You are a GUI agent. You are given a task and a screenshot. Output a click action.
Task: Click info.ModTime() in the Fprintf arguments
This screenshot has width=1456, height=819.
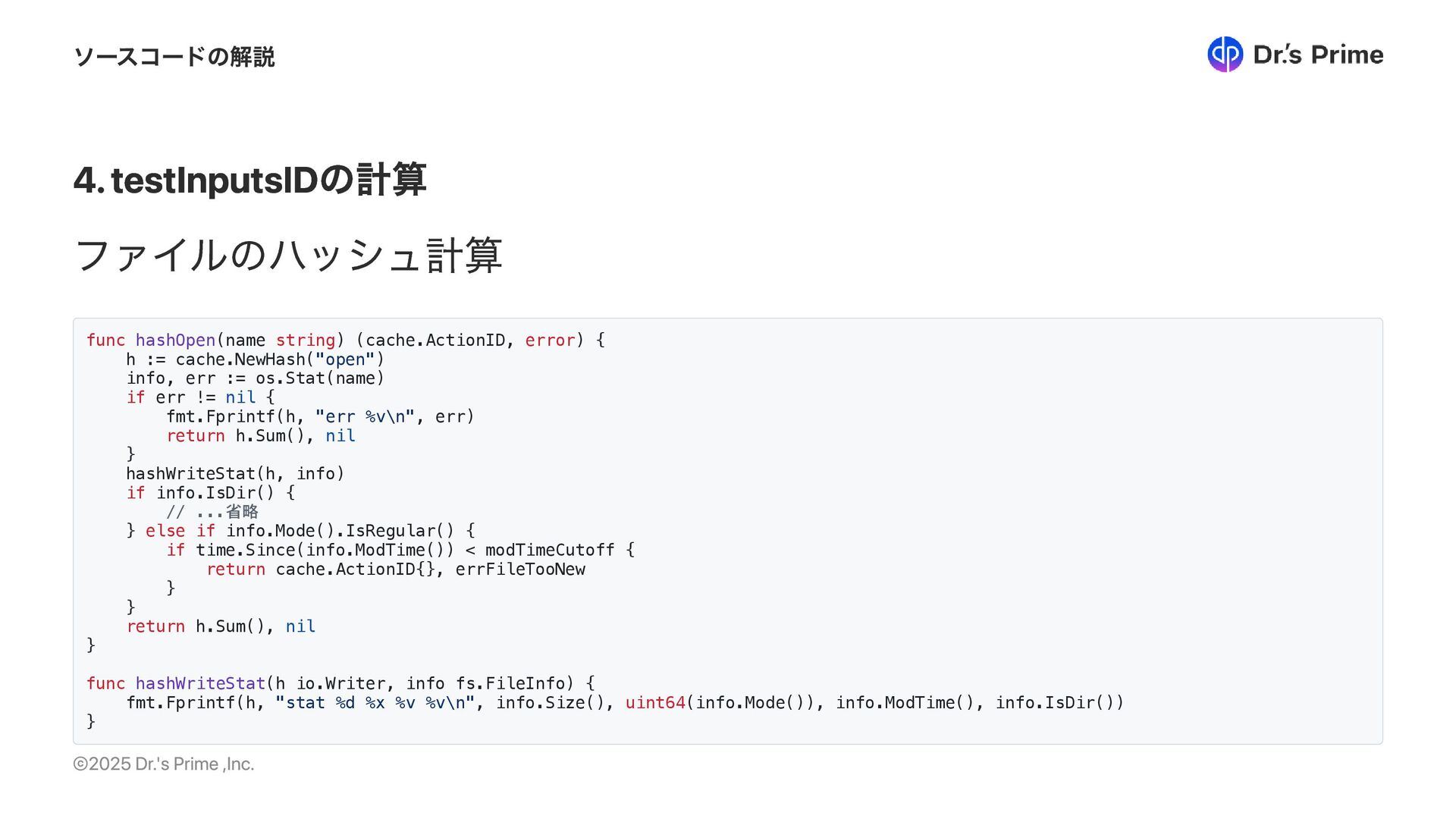tap(903, 703)
